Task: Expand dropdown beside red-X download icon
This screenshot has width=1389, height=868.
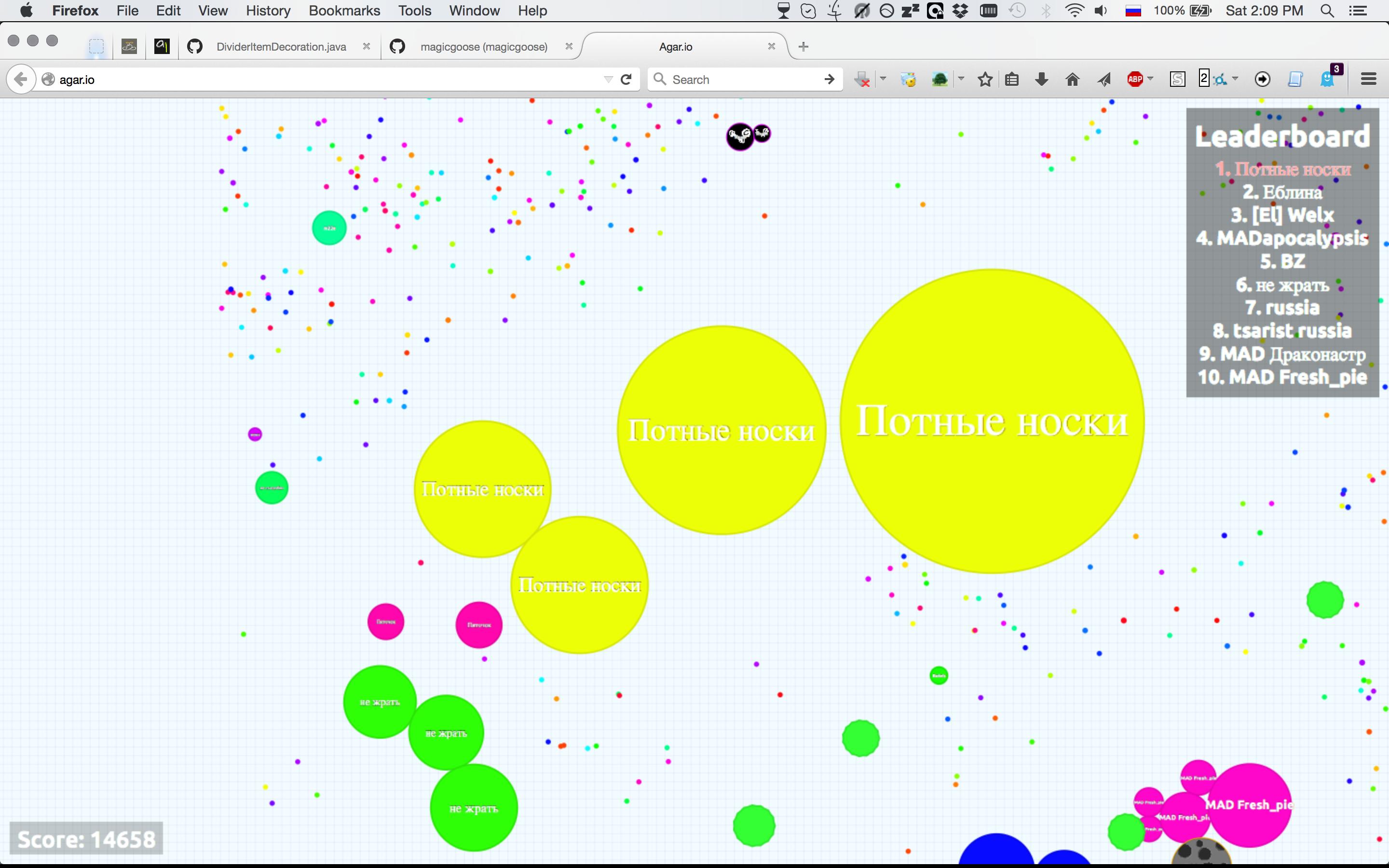Action: click(x=884, y=78)
